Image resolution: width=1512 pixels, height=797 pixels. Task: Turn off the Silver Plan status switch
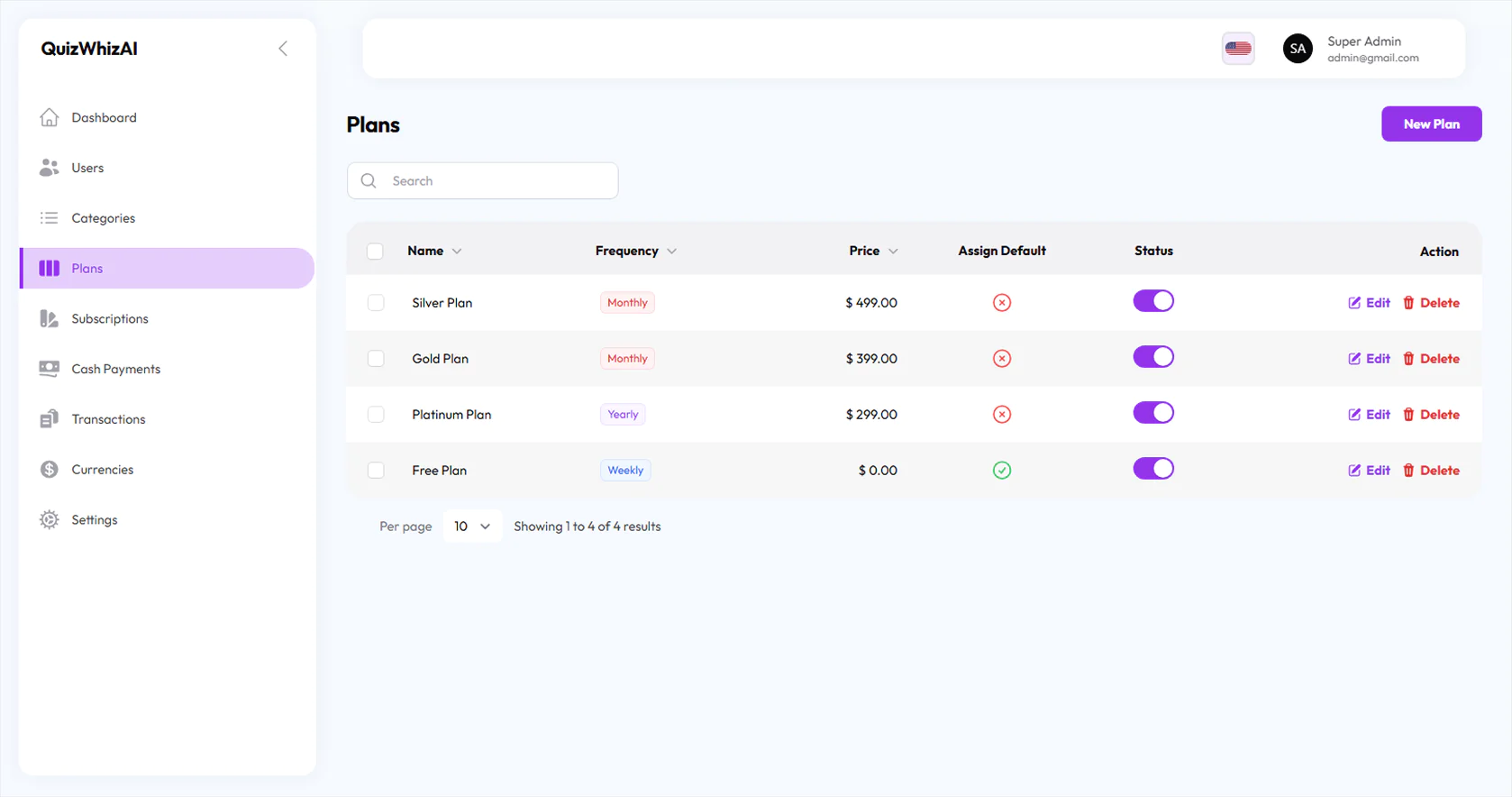click(1152, 301)
